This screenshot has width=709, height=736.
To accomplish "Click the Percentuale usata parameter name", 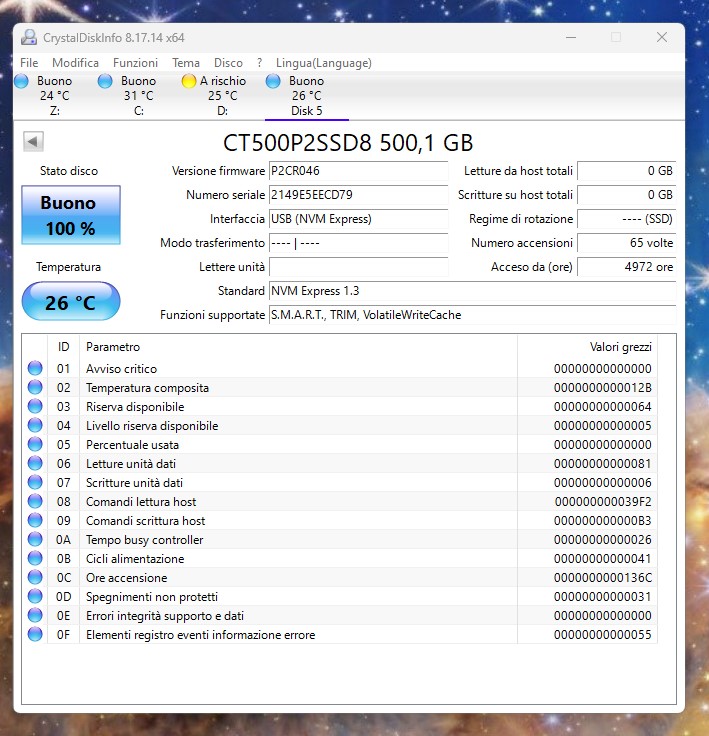I will pyautogui.click(x=132, y=445).
